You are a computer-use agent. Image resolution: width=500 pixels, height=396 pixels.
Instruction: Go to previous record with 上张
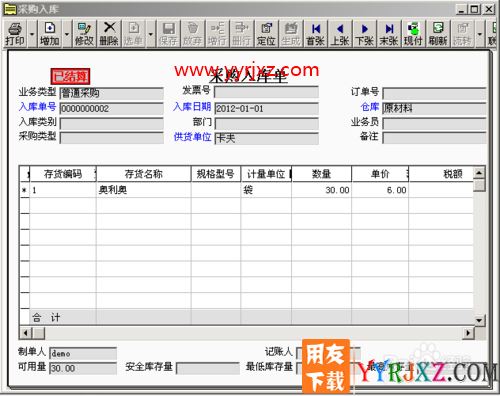pyautogui.click(x=340, y=34)
